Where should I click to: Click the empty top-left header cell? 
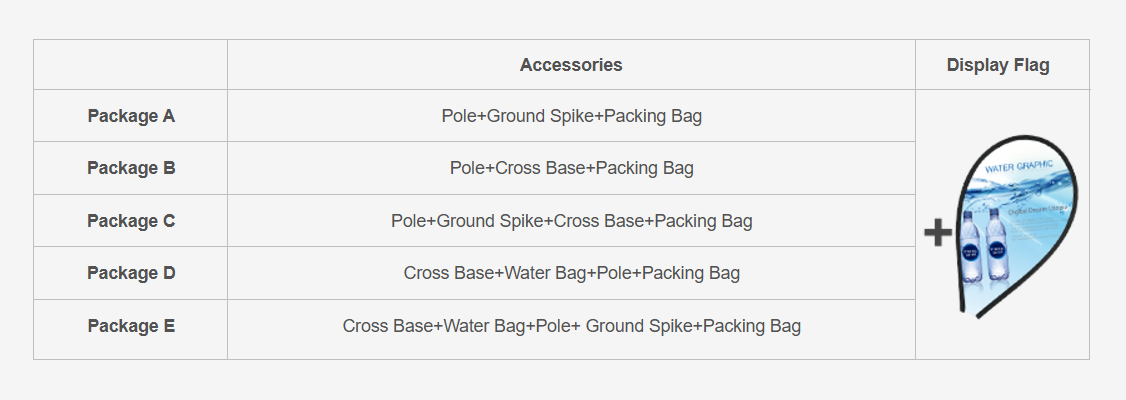coord(131,65)
